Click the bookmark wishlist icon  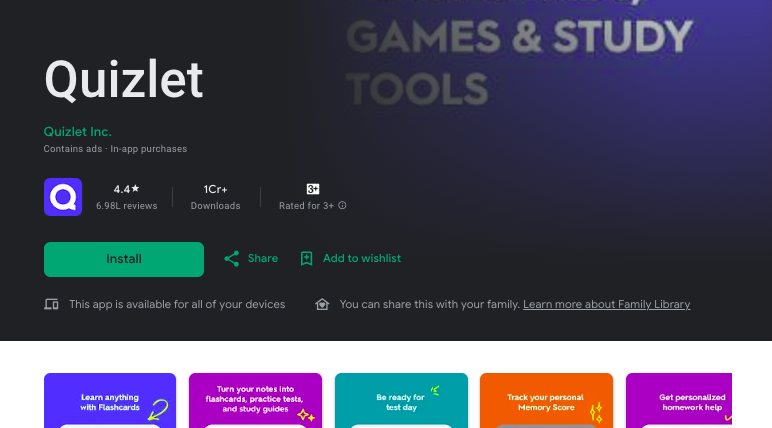[306, 259]
